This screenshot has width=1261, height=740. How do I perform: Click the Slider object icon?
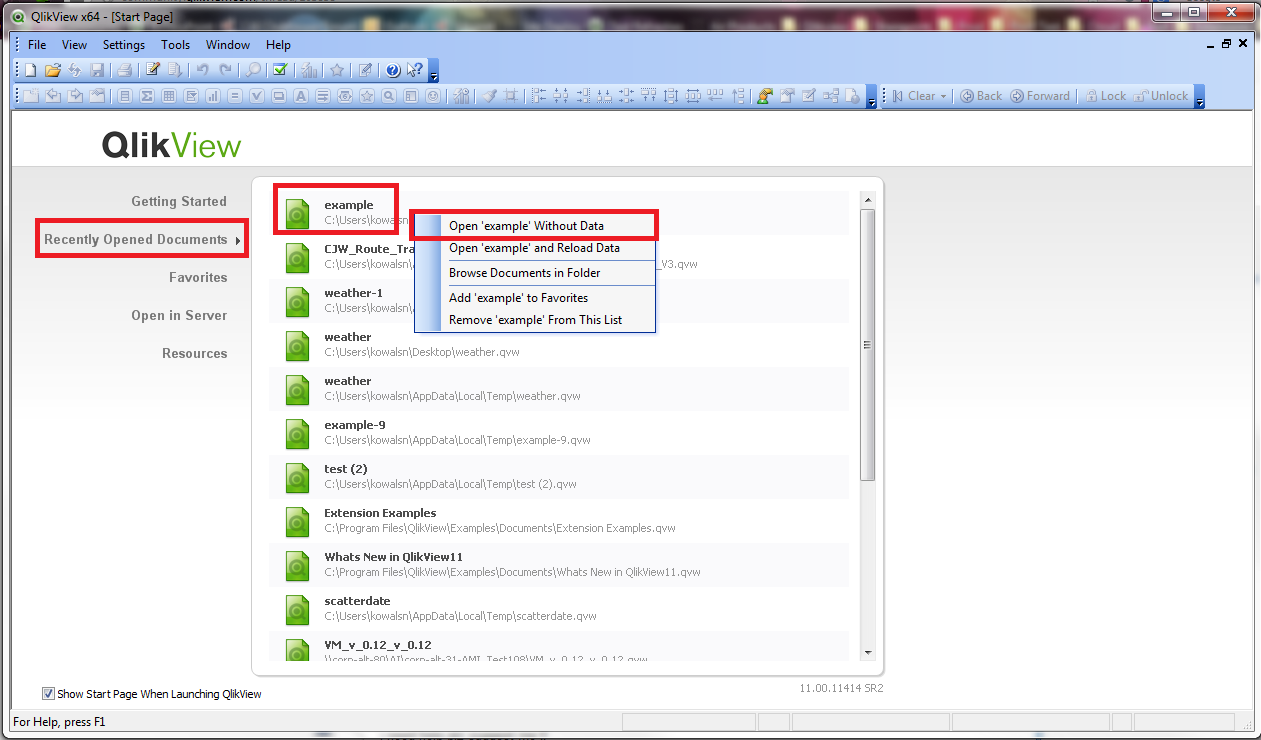(344, 96)
